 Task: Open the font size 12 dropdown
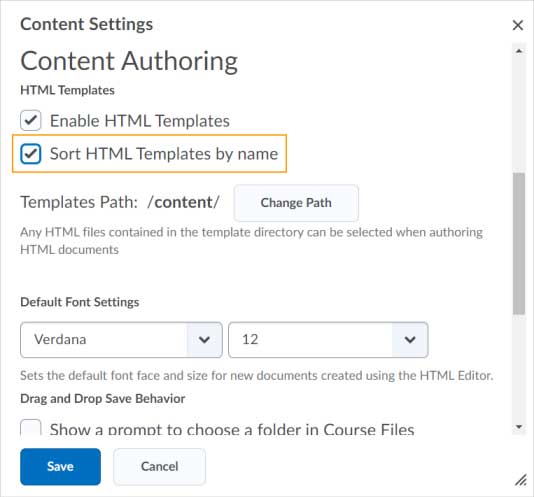tap(328, 340)
